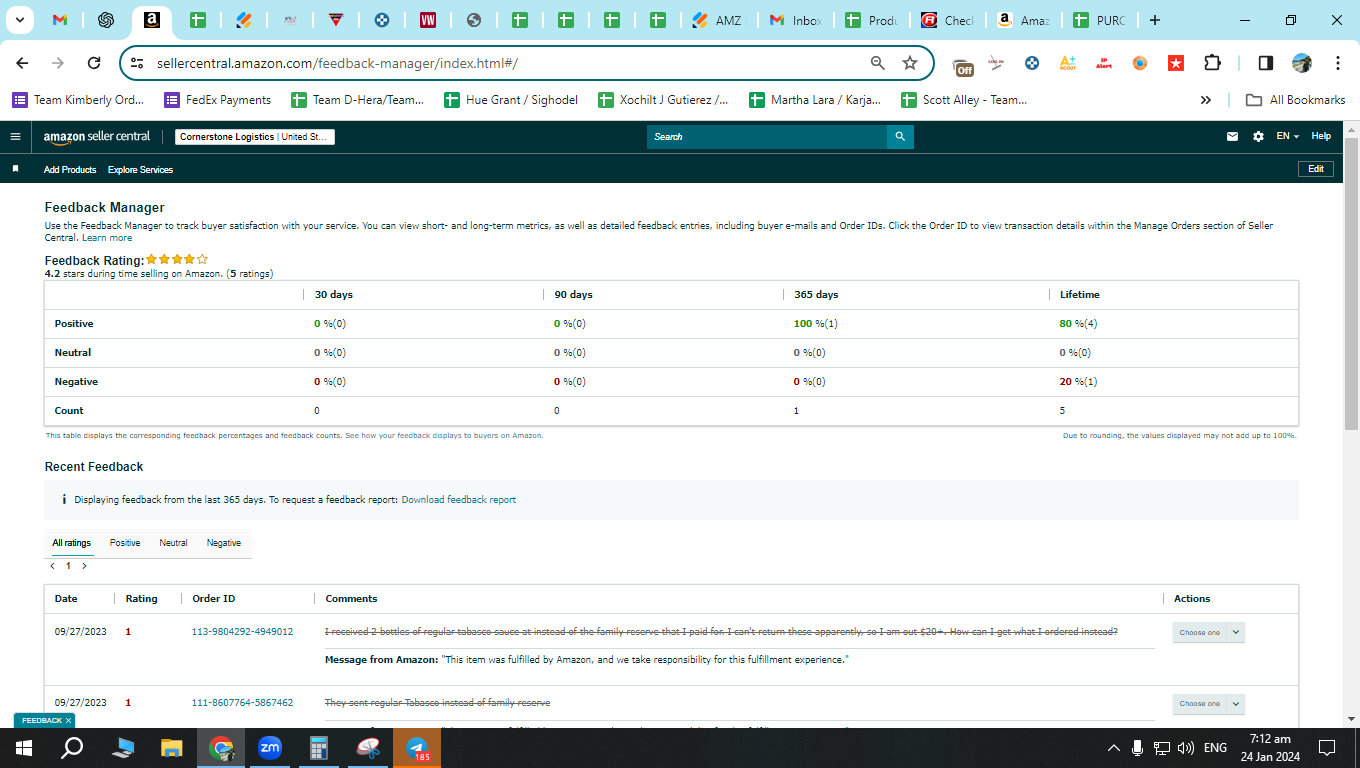Screen dimensions: 1360x768
Task: Go back to previous page
Action: coord(22,63)
